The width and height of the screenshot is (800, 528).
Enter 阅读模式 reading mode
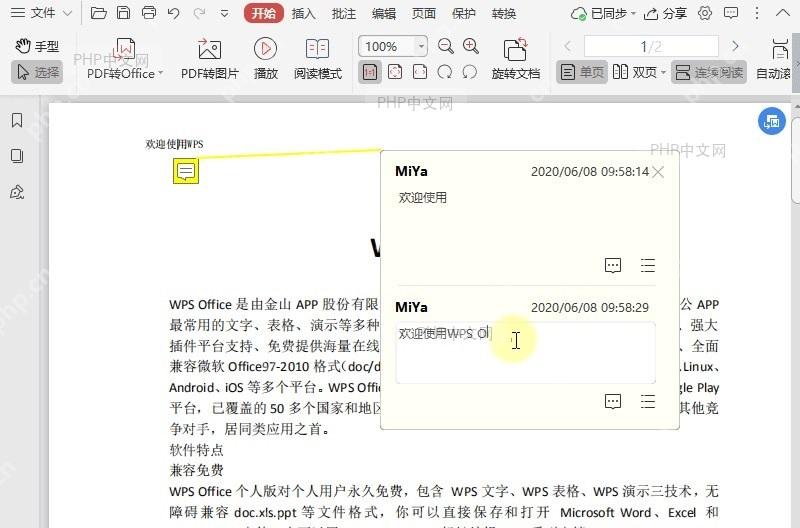tap(317, 59)
